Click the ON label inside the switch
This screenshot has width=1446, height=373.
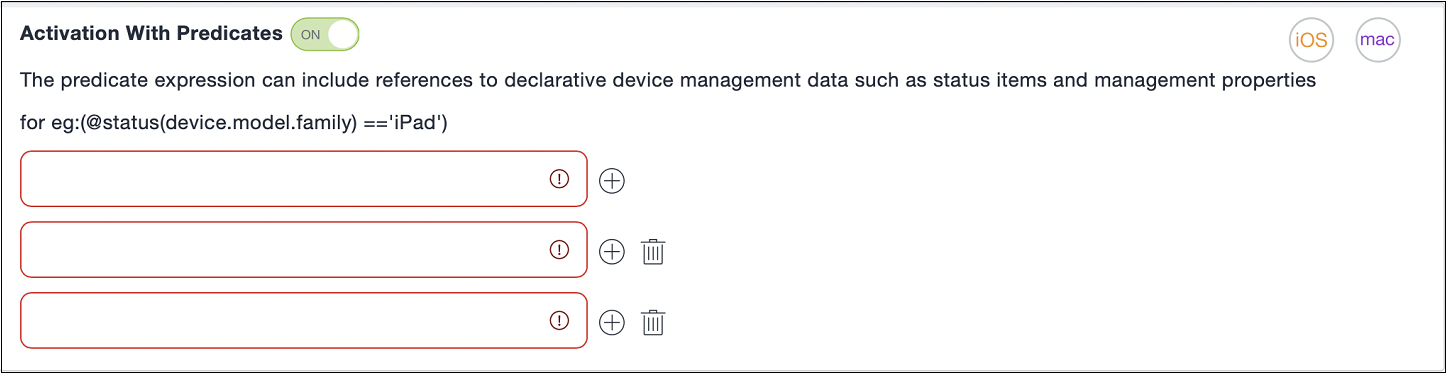311,34
